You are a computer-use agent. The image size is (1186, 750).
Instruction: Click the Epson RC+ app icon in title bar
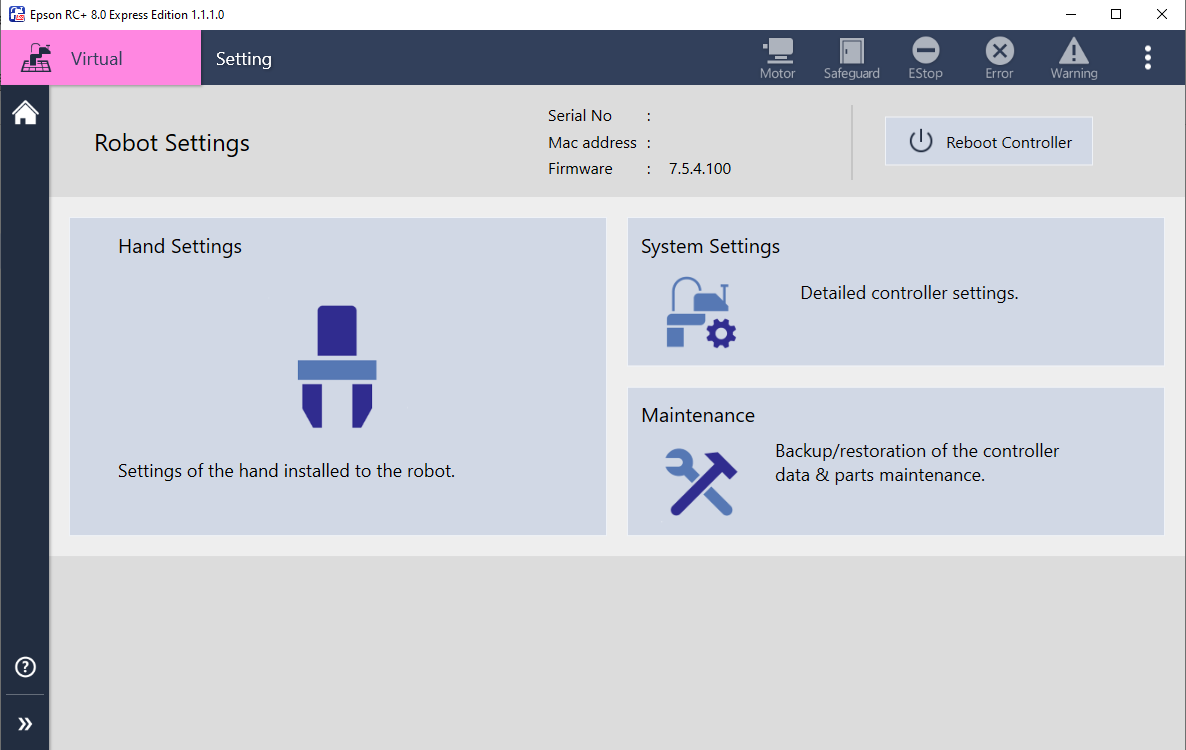[17, 14]
